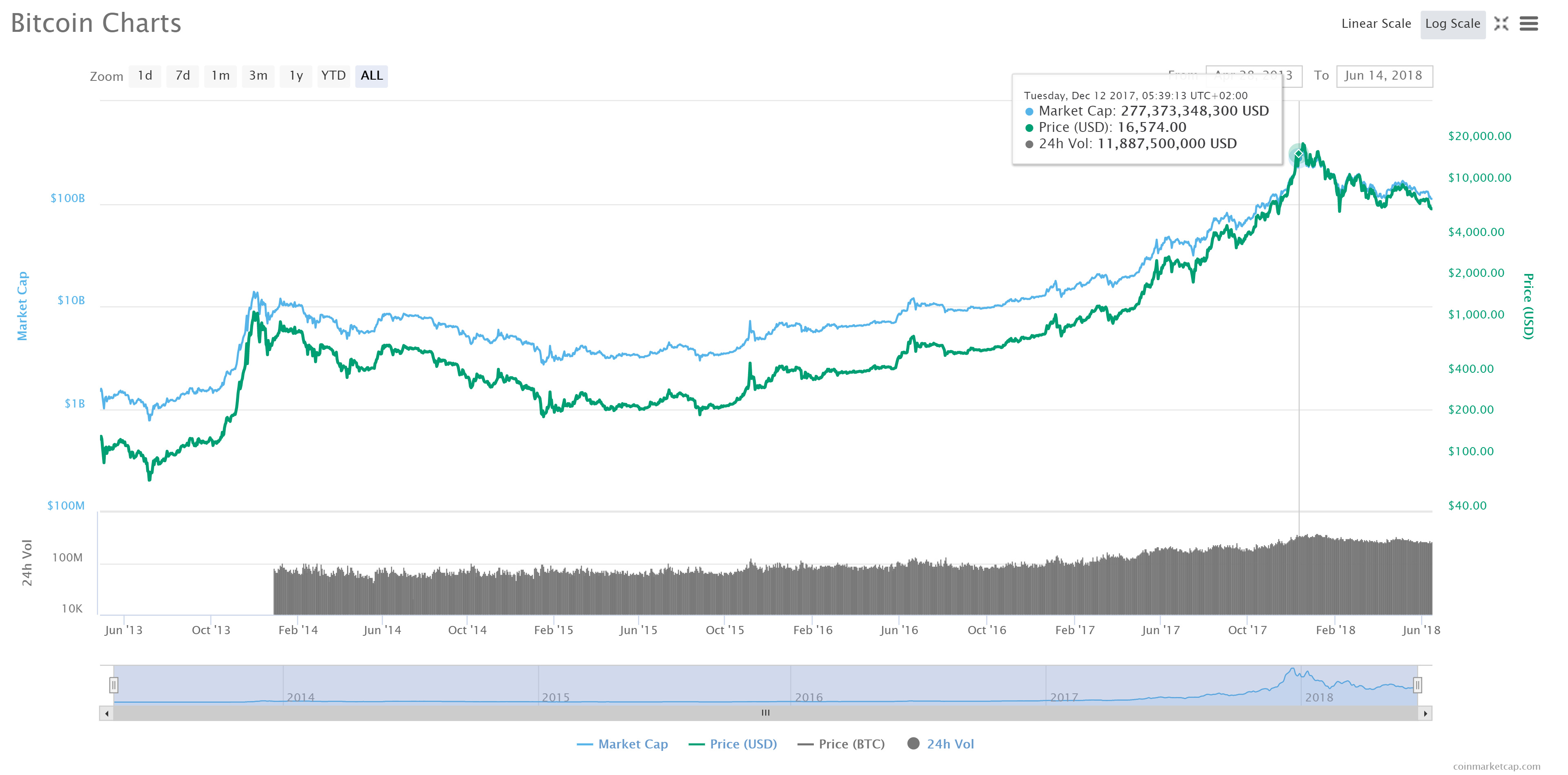Click coinmarketcap.com credit link

[x=1496, y=766]
